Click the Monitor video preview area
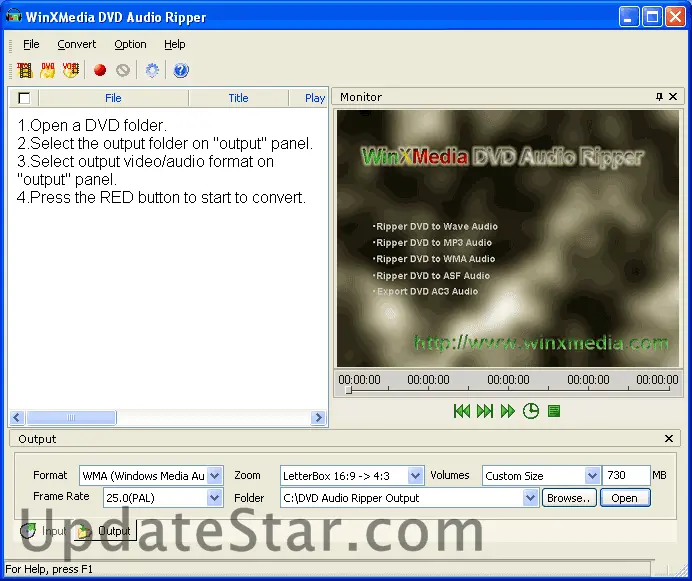The height and width of the screenshot is (581, 692). click(508, 238)
